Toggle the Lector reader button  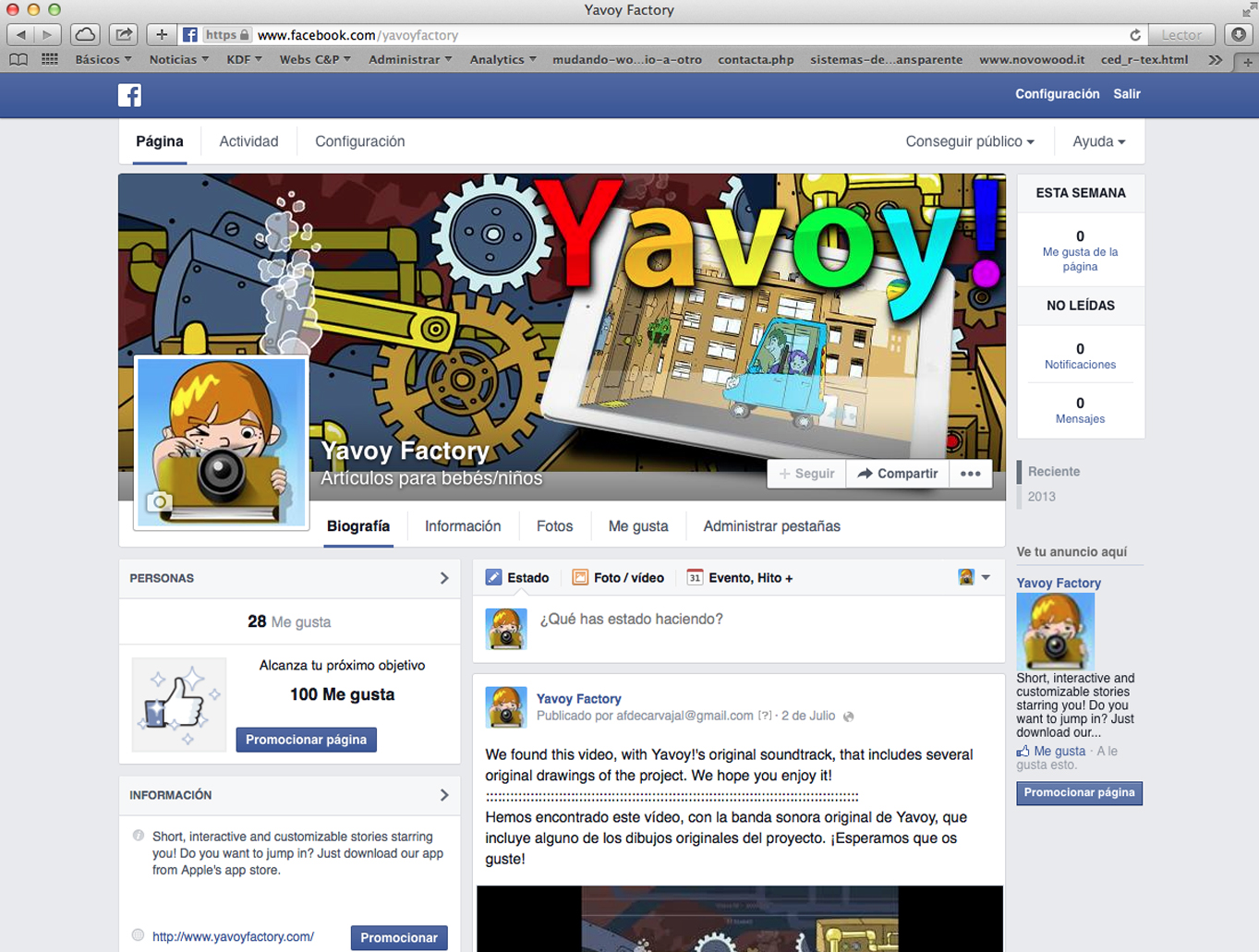tap(1181, 35)
